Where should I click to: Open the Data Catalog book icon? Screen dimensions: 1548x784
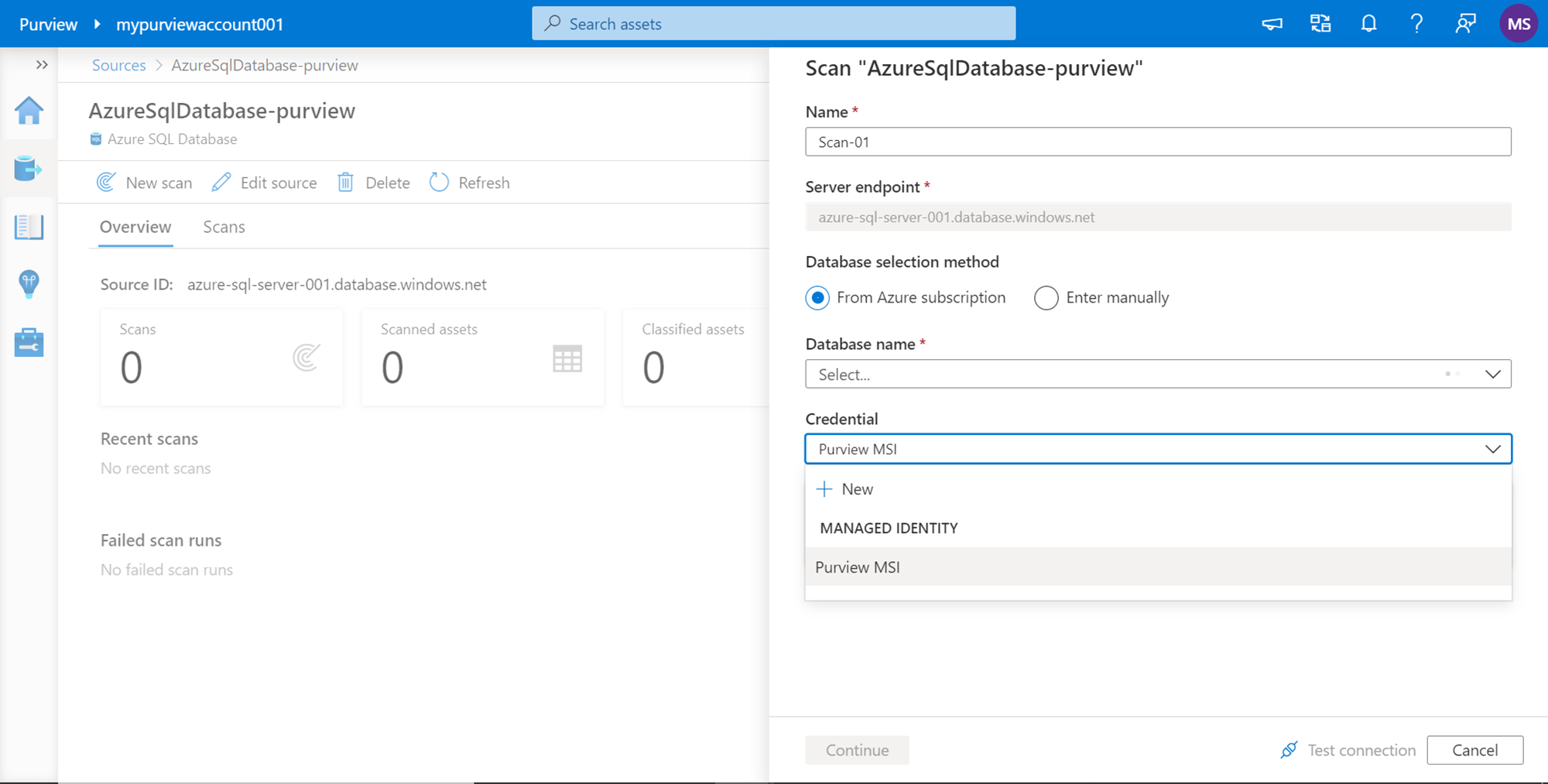[x=29, y=227]
